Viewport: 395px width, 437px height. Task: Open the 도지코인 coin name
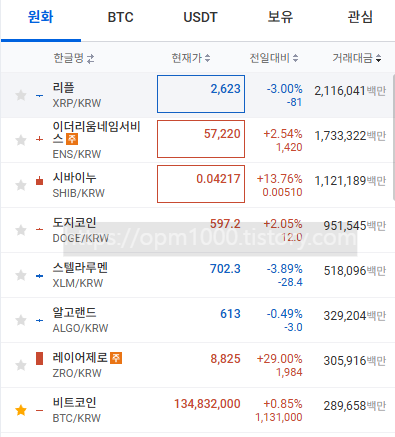click(x=74, y=222)
